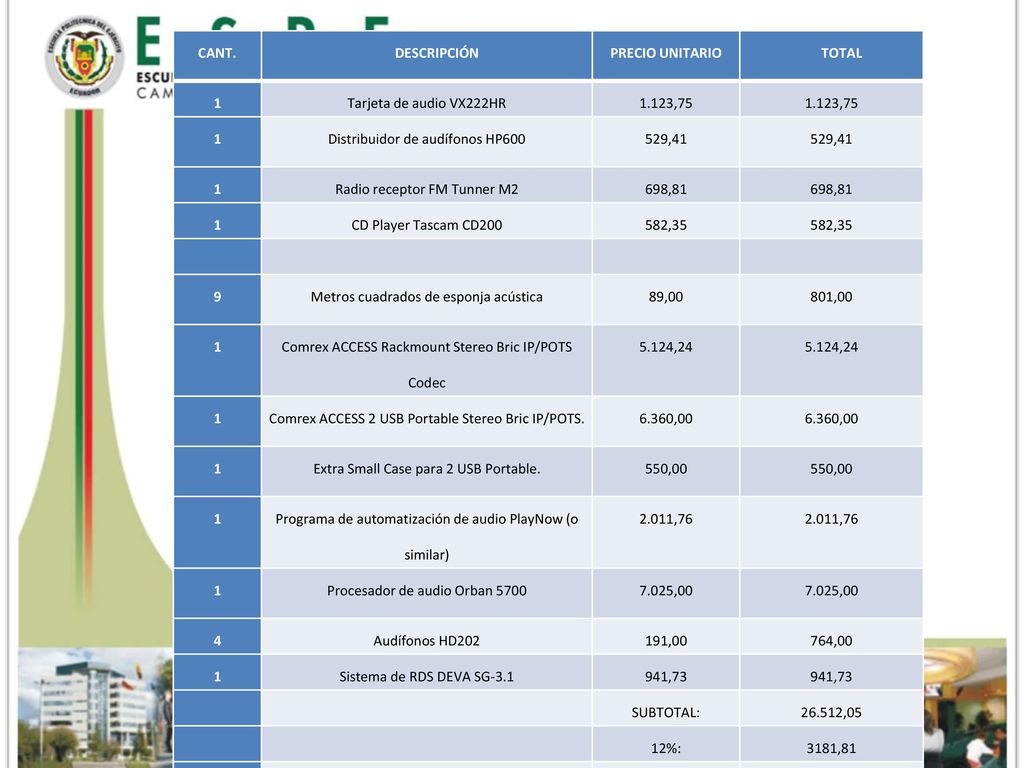Viewport: 1024px width, 768px height.
Task: Click unit price 7.025,00
Action: coord(665,591)
